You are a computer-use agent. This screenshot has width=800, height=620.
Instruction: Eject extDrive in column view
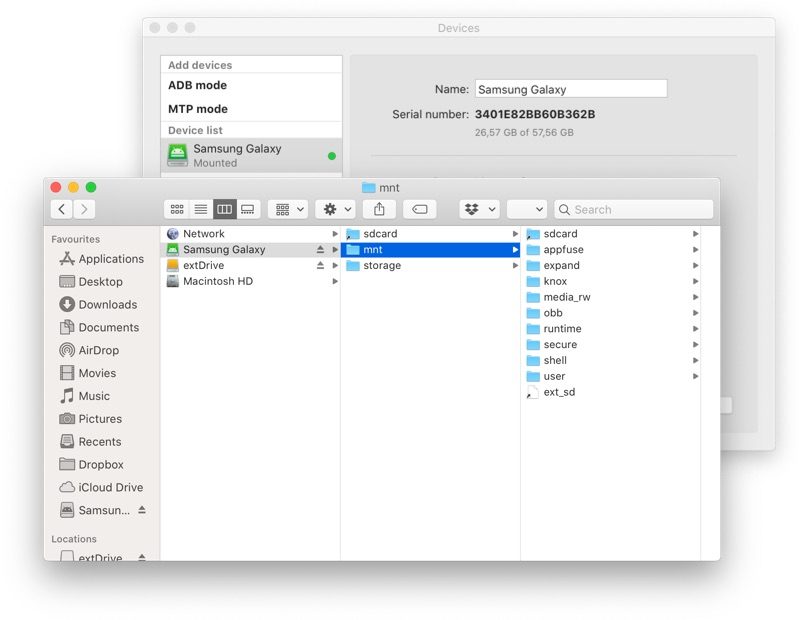click(320, 265)
